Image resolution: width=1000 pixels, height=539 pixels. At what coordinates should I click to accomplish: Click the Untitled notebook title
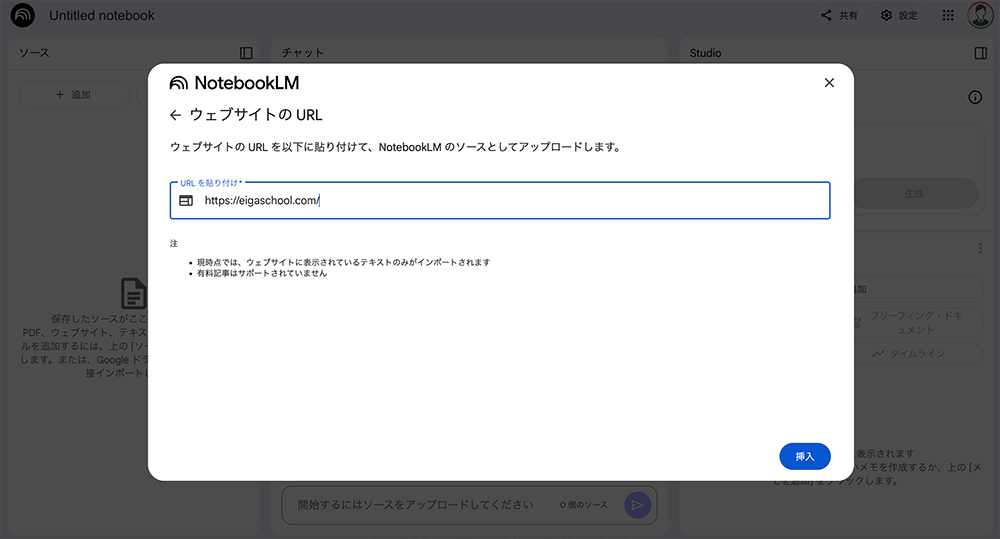point(102,15)
